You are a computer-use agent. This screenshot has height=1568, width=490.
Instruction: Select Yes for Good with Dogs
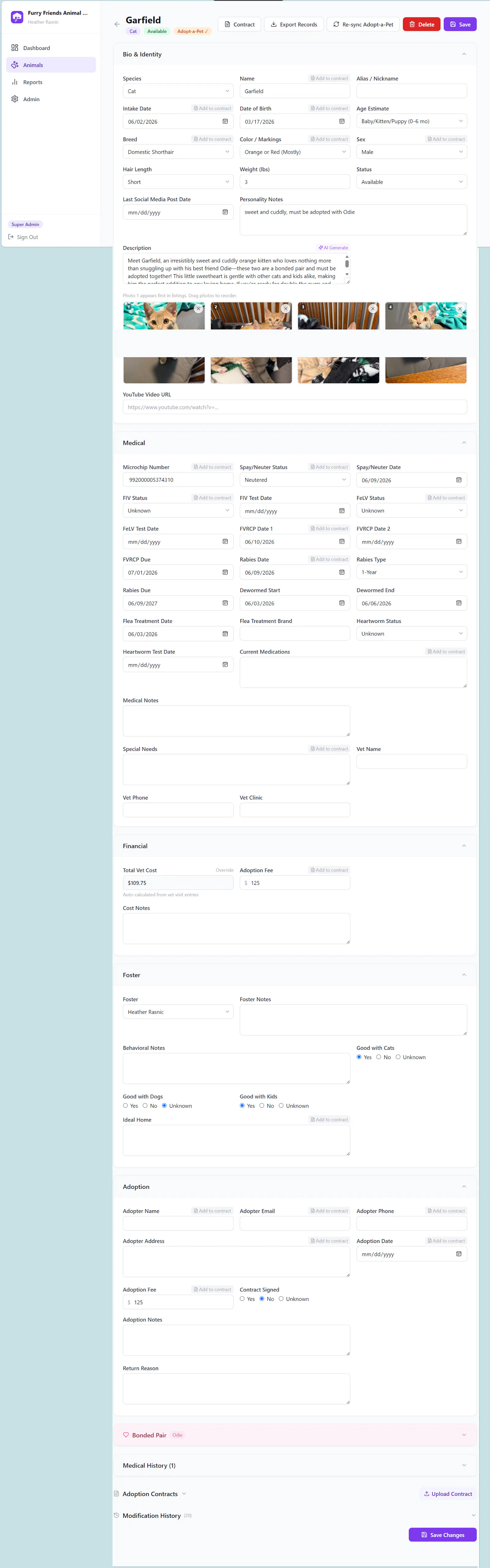click(125, 1106)
